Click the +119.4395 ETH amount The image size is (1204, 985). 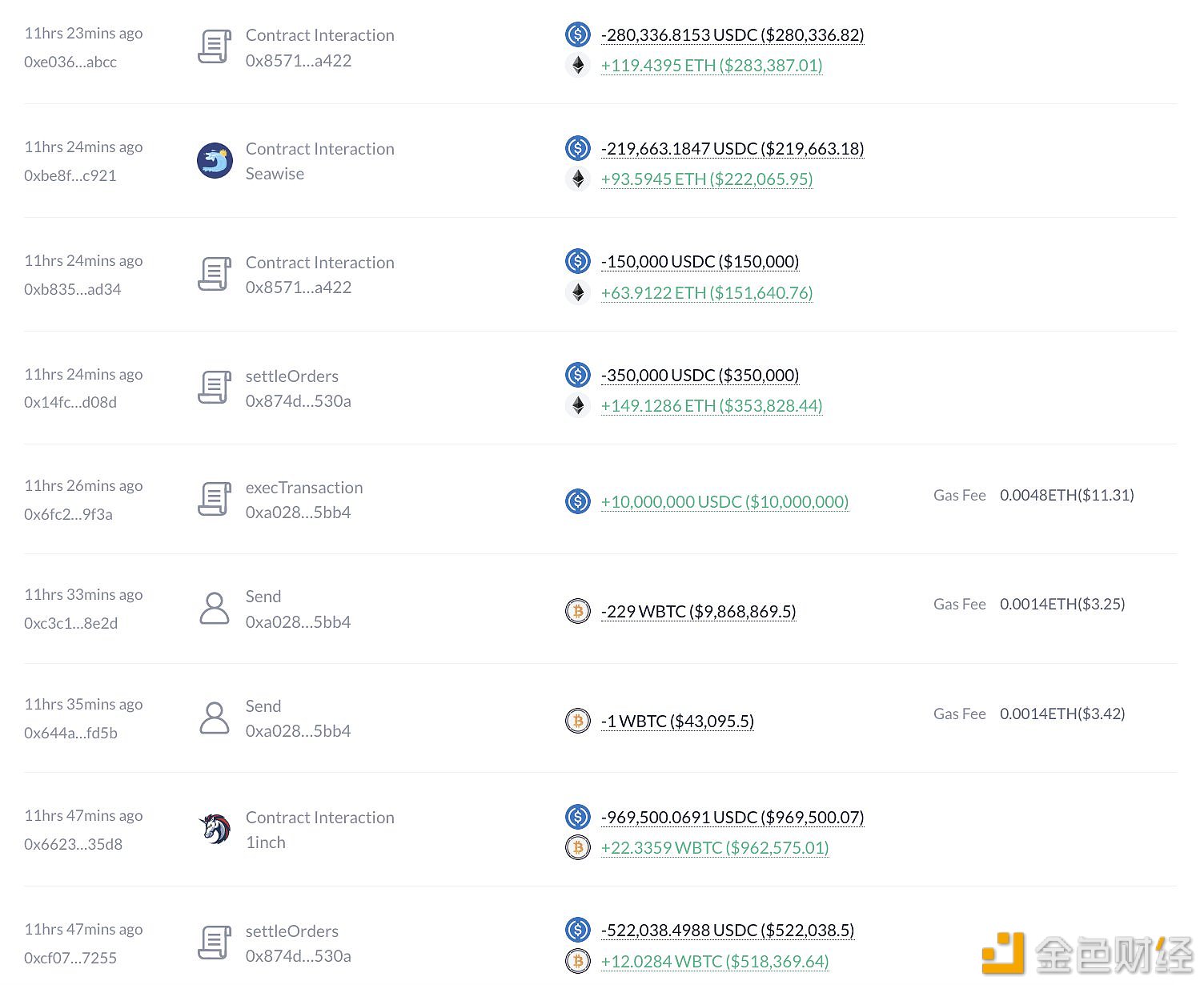pyautogui.click(x=712, y=66)
